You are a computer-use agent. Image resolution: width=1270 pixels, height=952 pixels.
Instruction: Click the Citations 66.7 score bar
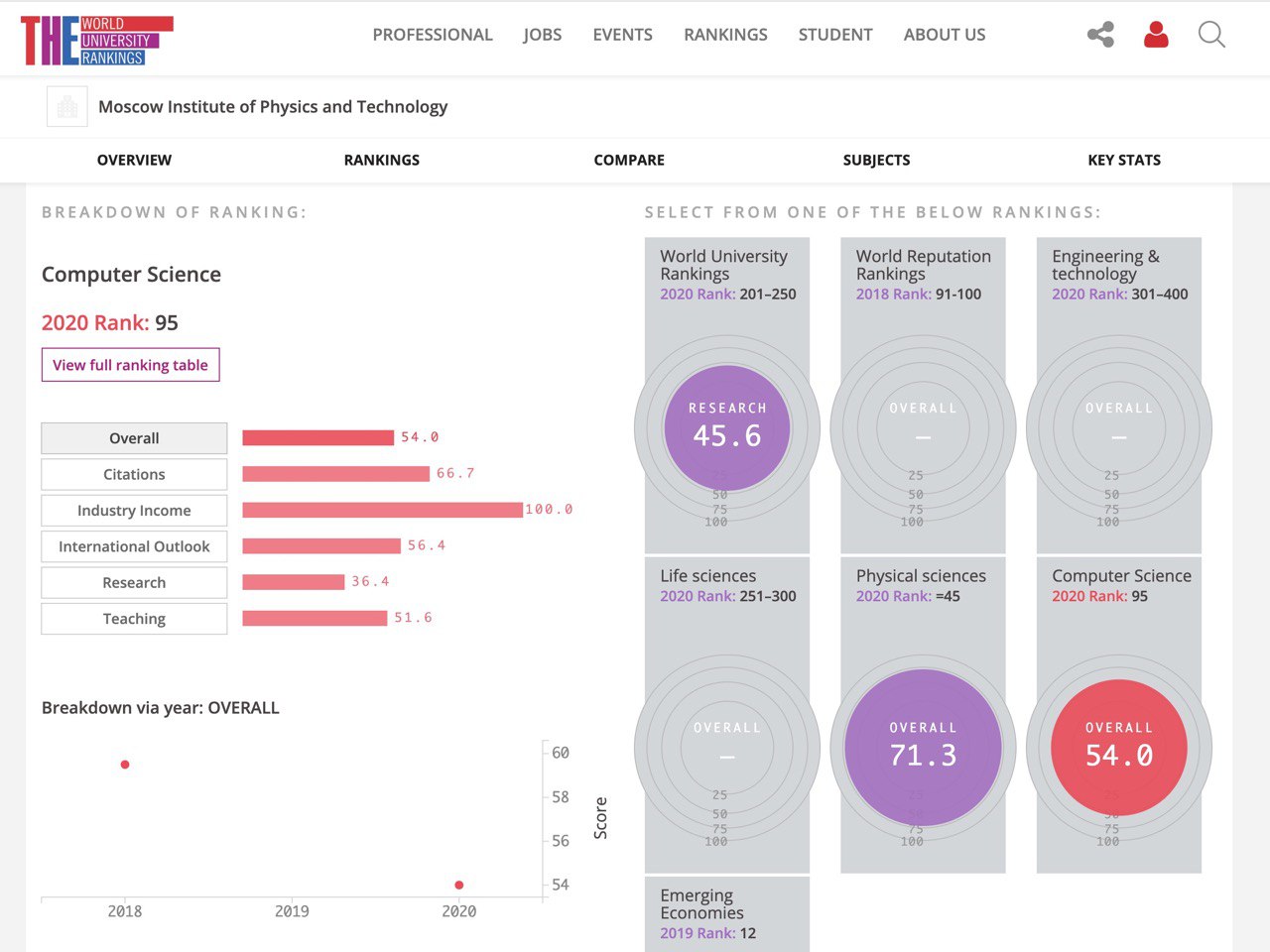click(x=335, y=474)
